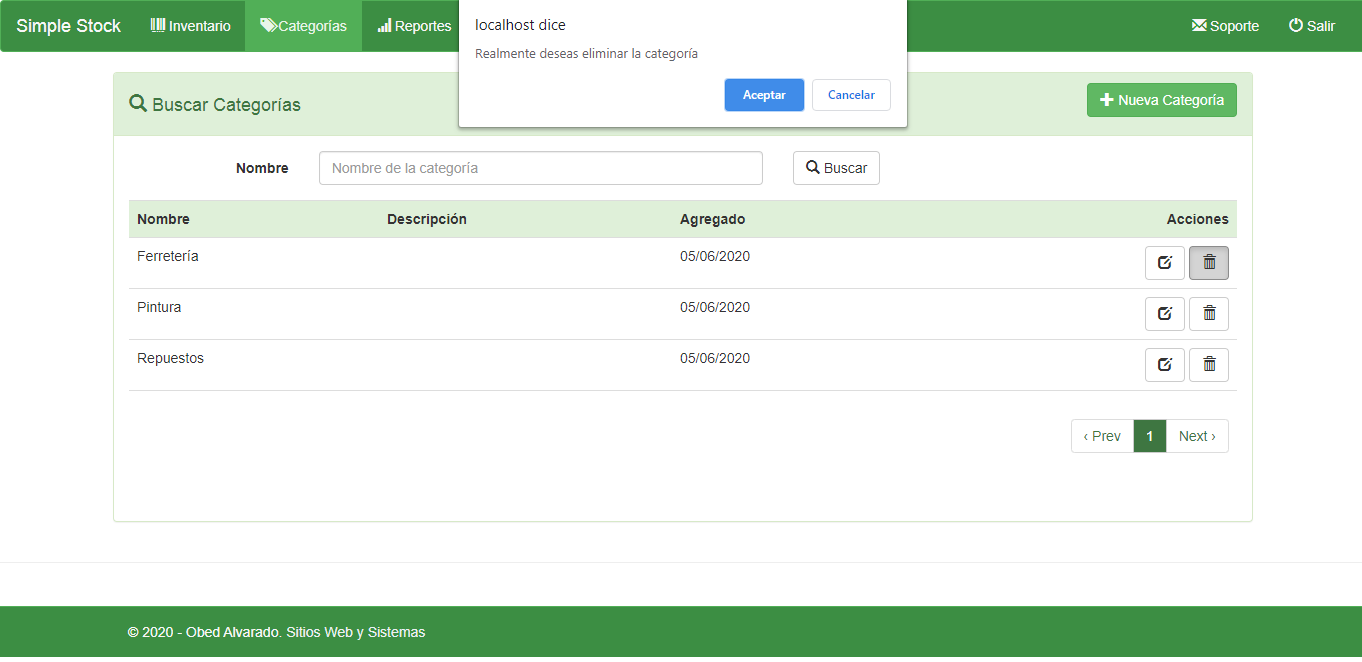
Task: Confirm deletion with Aceptar
Action: pos(764,95)
